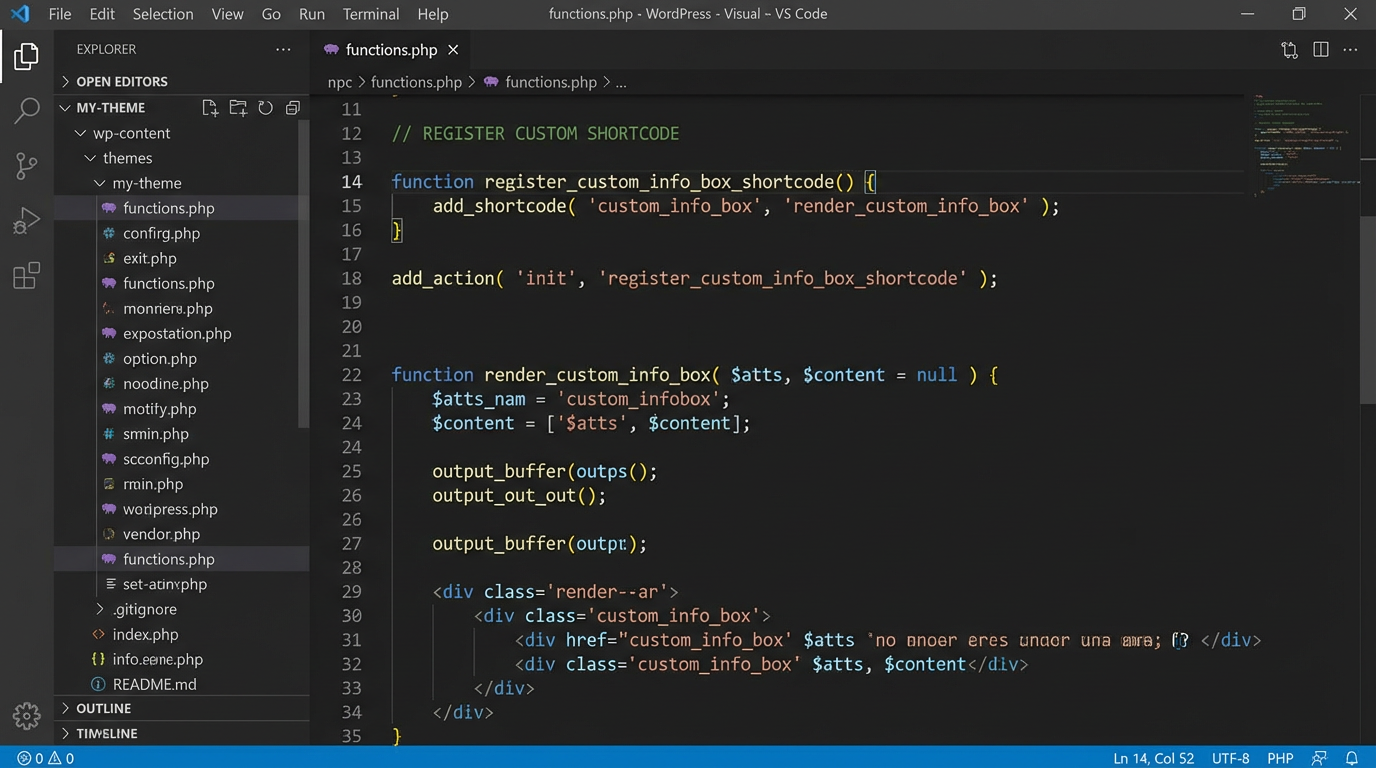The image size is (1376, 768).
Task: Open editor actions via the ellipsis icon
Action: (x=1350, y=49)
